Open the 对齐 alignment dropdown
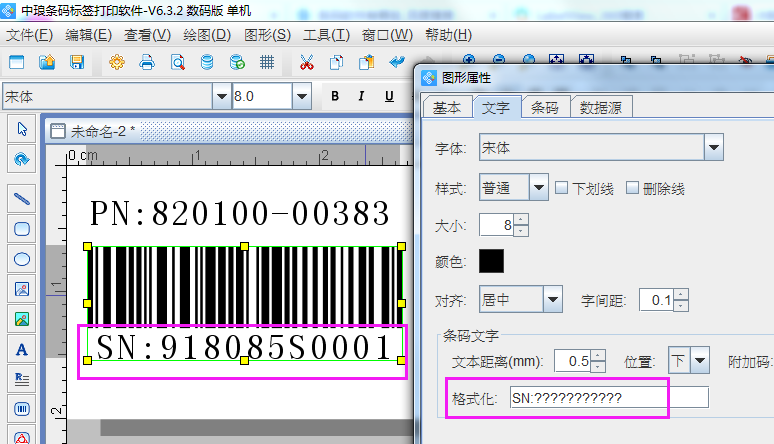Screen dimensions: 774x444 tap(553, 298)
